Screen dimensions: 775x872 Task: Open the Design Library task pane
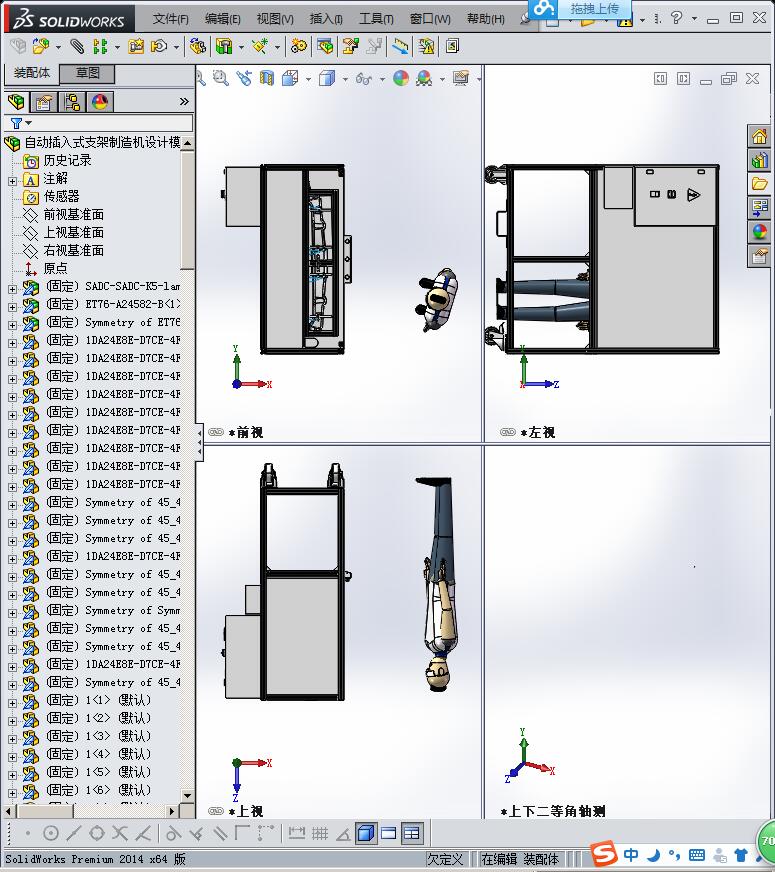[759, 161]
